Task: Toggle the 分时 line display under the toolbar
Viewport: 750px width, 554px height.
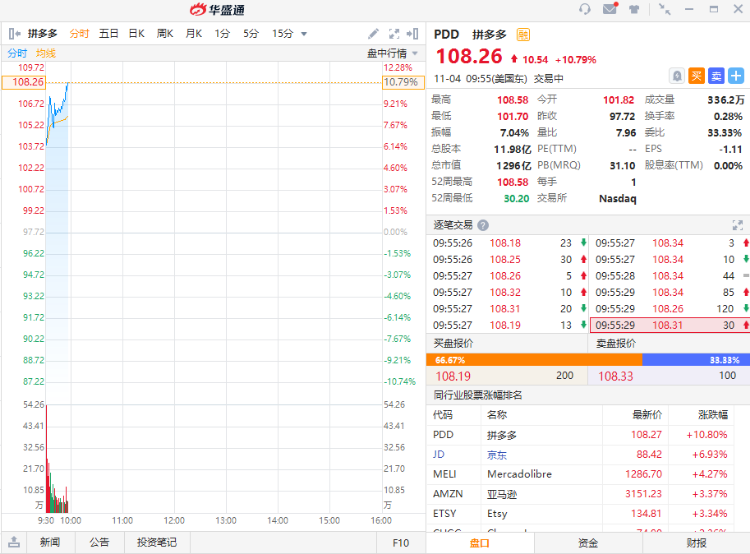Action: coord(18,52)
